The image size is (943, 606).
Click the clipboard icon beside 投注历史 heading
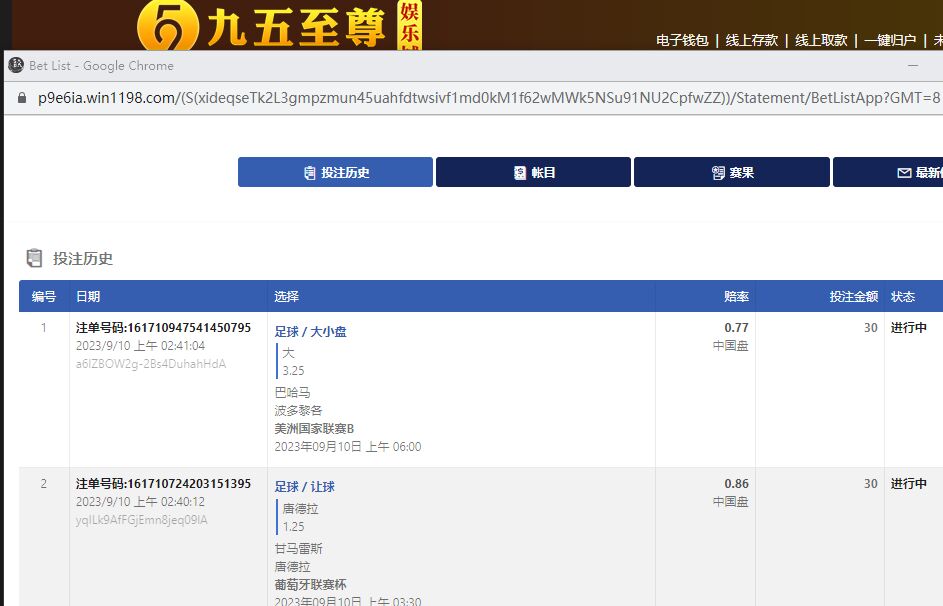(35, 258)
